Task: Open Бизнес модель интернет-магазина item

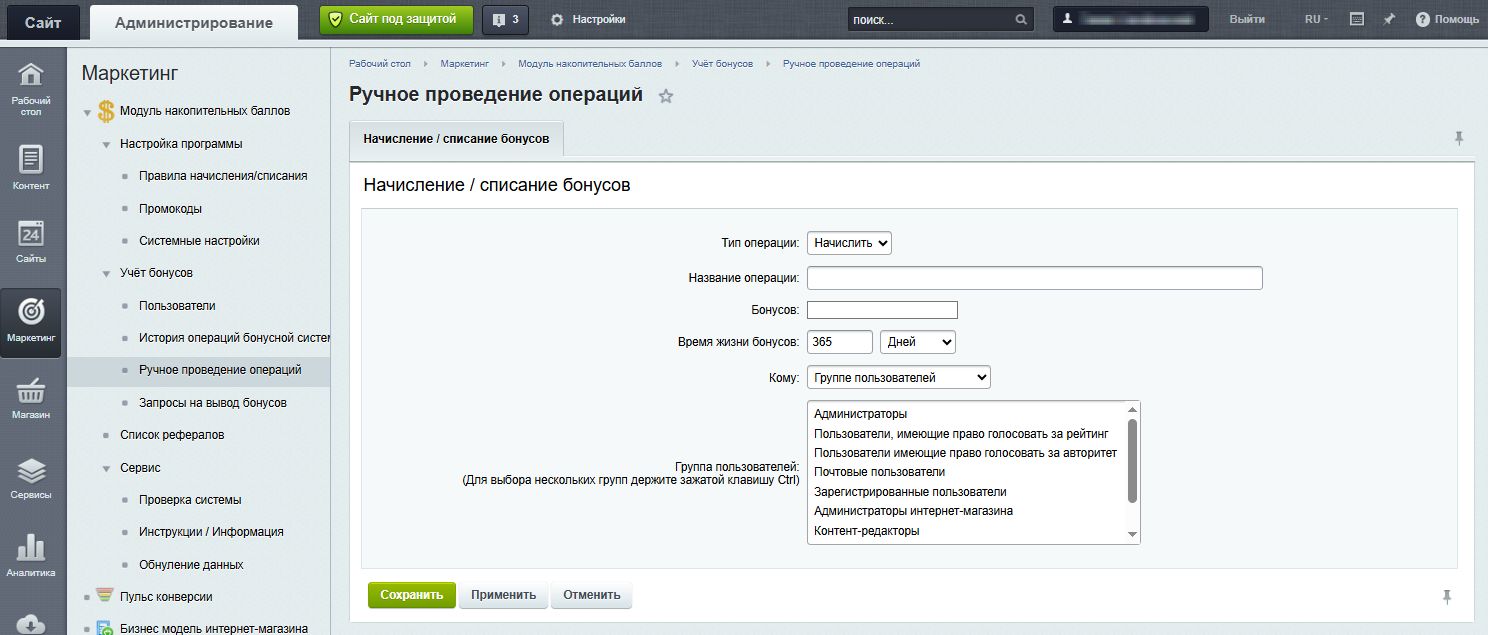Action: click(213, 629)
